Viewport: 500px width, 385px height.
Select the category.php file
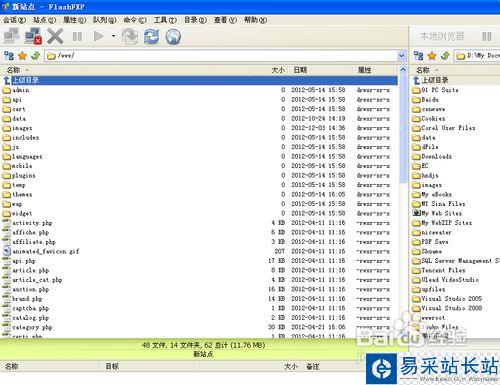coord(32,327)
